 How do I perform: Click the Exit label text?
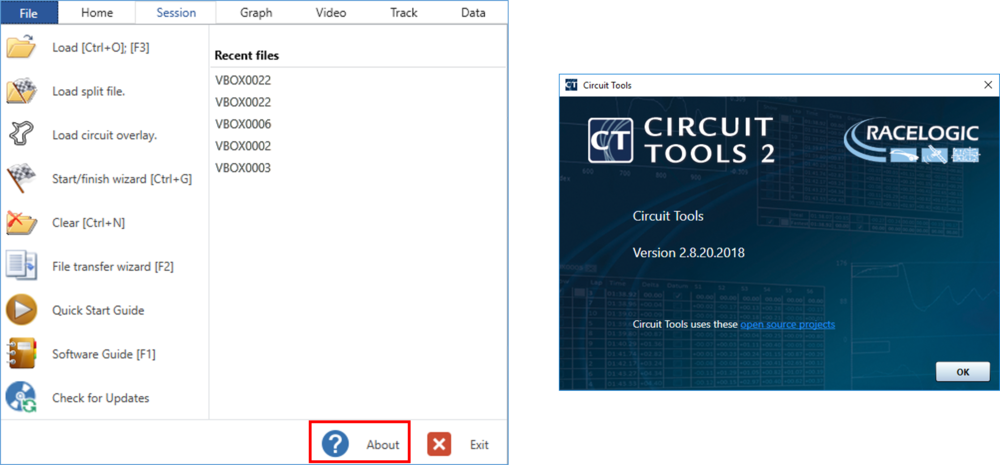[479, 445]
